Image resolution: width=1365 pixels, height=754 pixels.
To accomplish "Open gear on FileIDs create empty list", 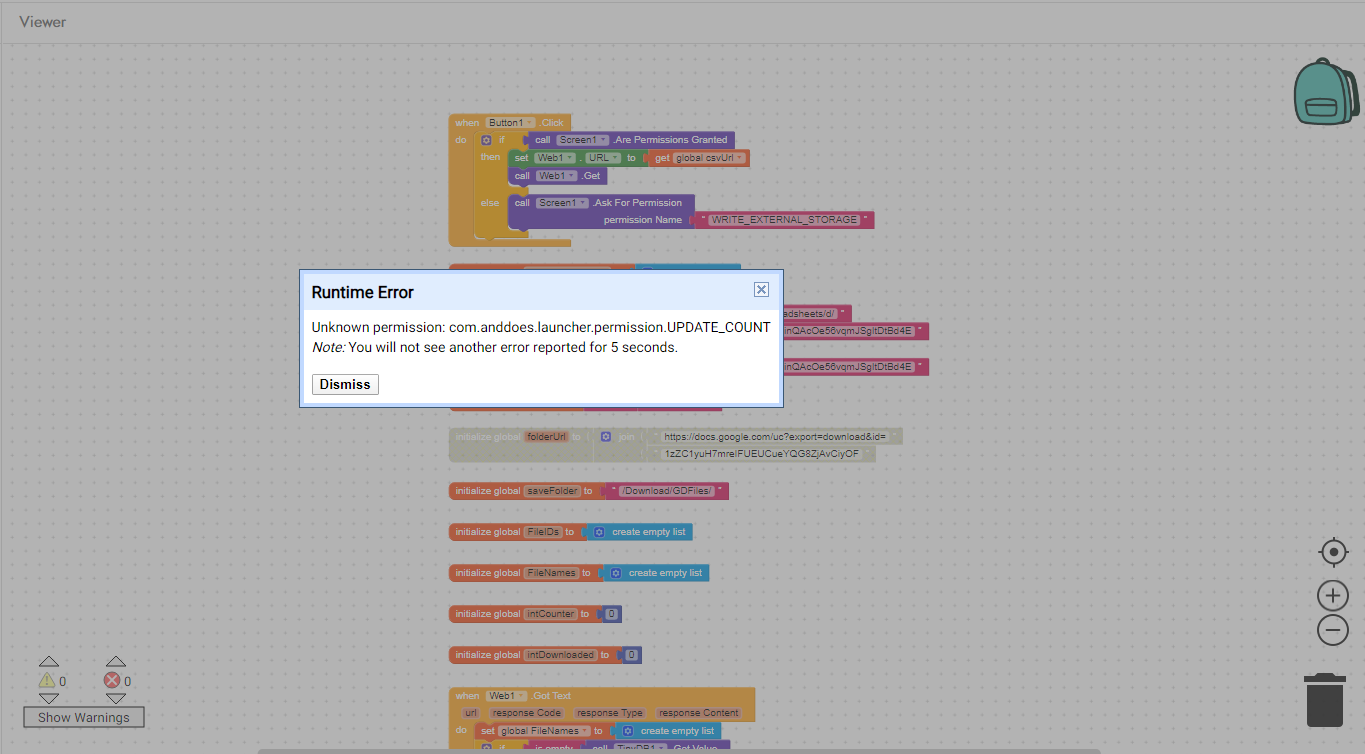I will pyautogui.click(x=599, y=532).
